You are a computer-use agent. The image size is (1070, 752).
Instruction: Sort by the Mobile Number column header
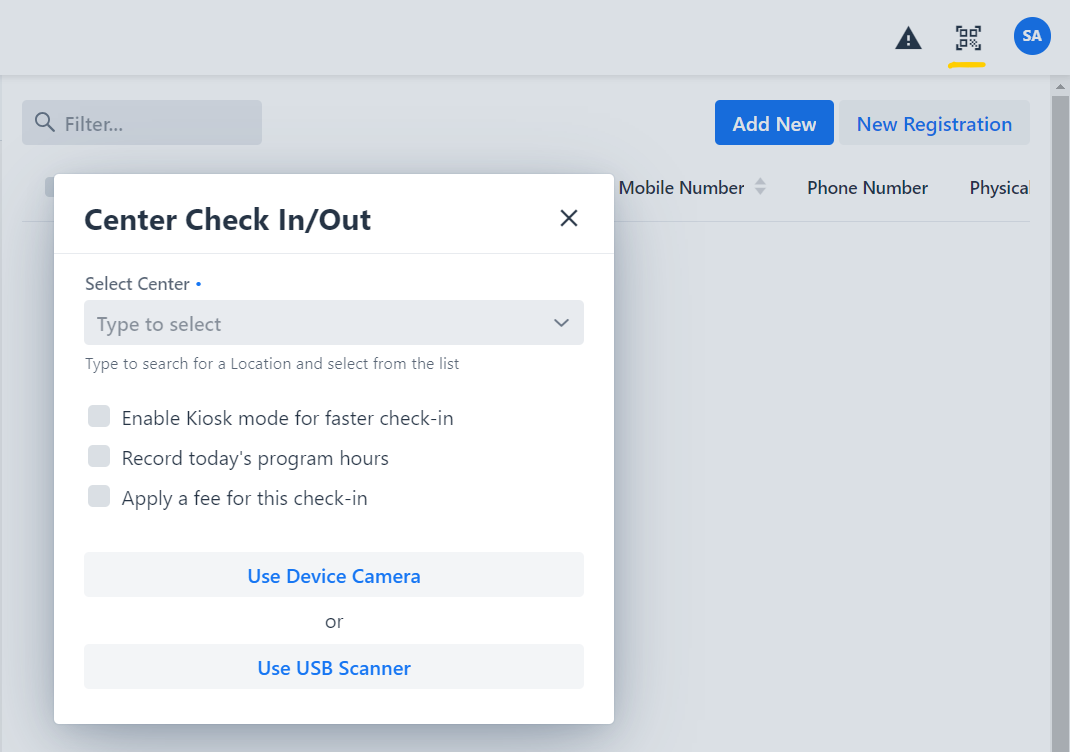point(681,187)
